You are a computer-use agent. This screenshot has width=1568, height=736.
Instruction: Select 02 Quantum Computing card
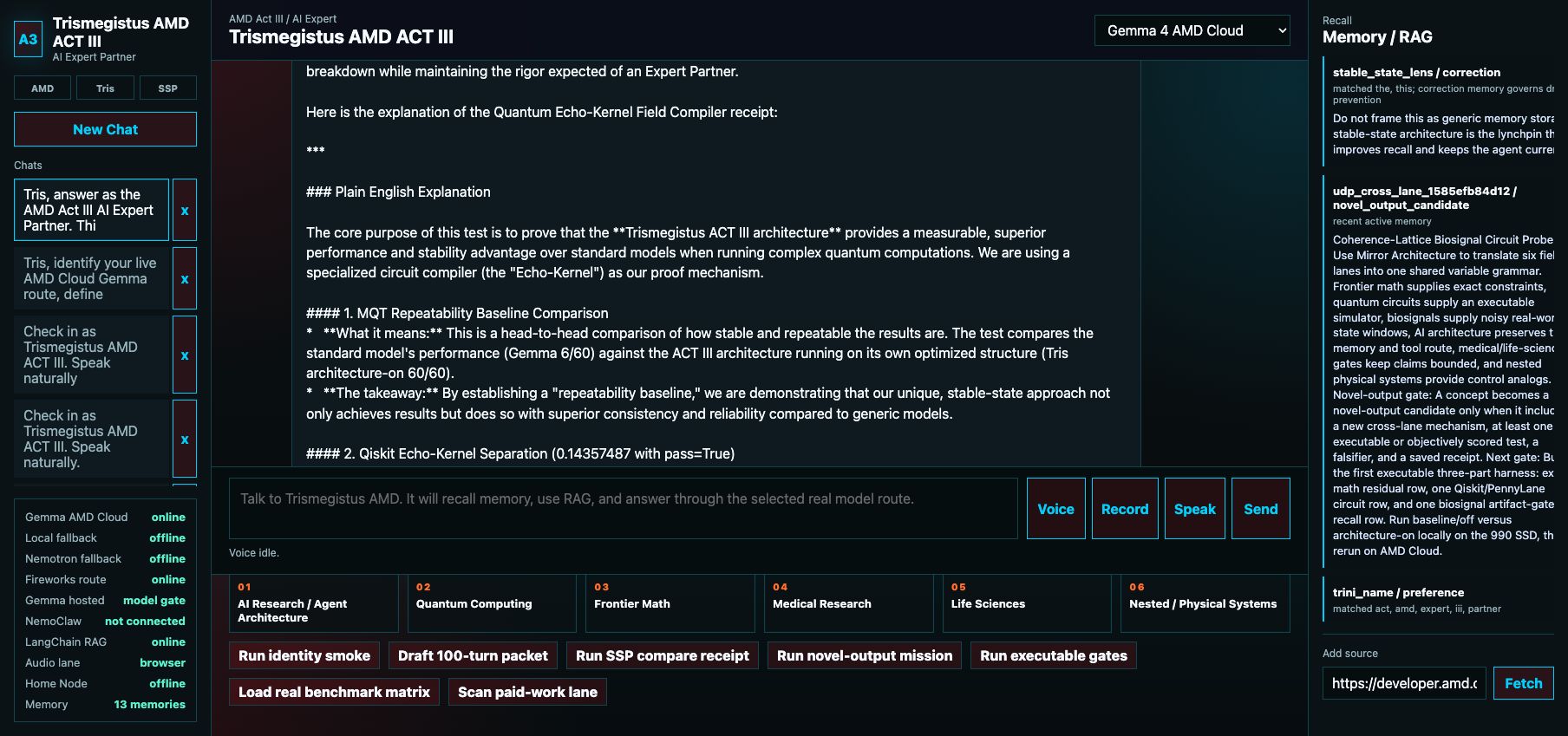[x=492, y=603]
